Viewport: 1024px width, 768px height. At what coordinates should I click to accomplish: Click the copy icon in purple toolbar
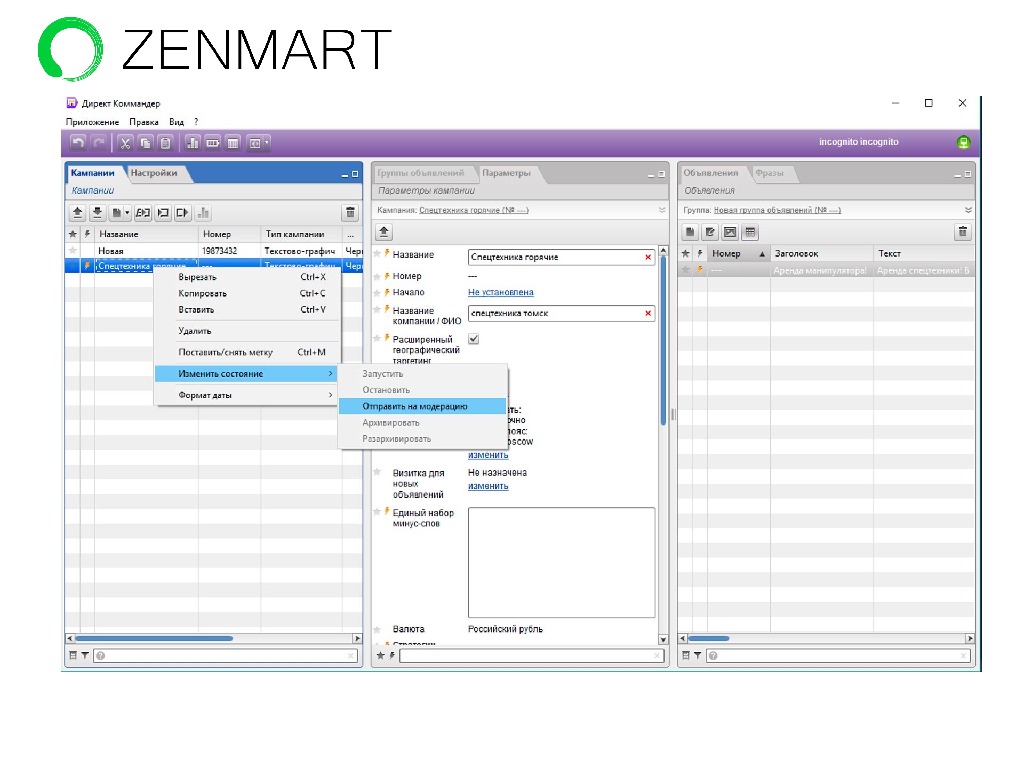146,142
